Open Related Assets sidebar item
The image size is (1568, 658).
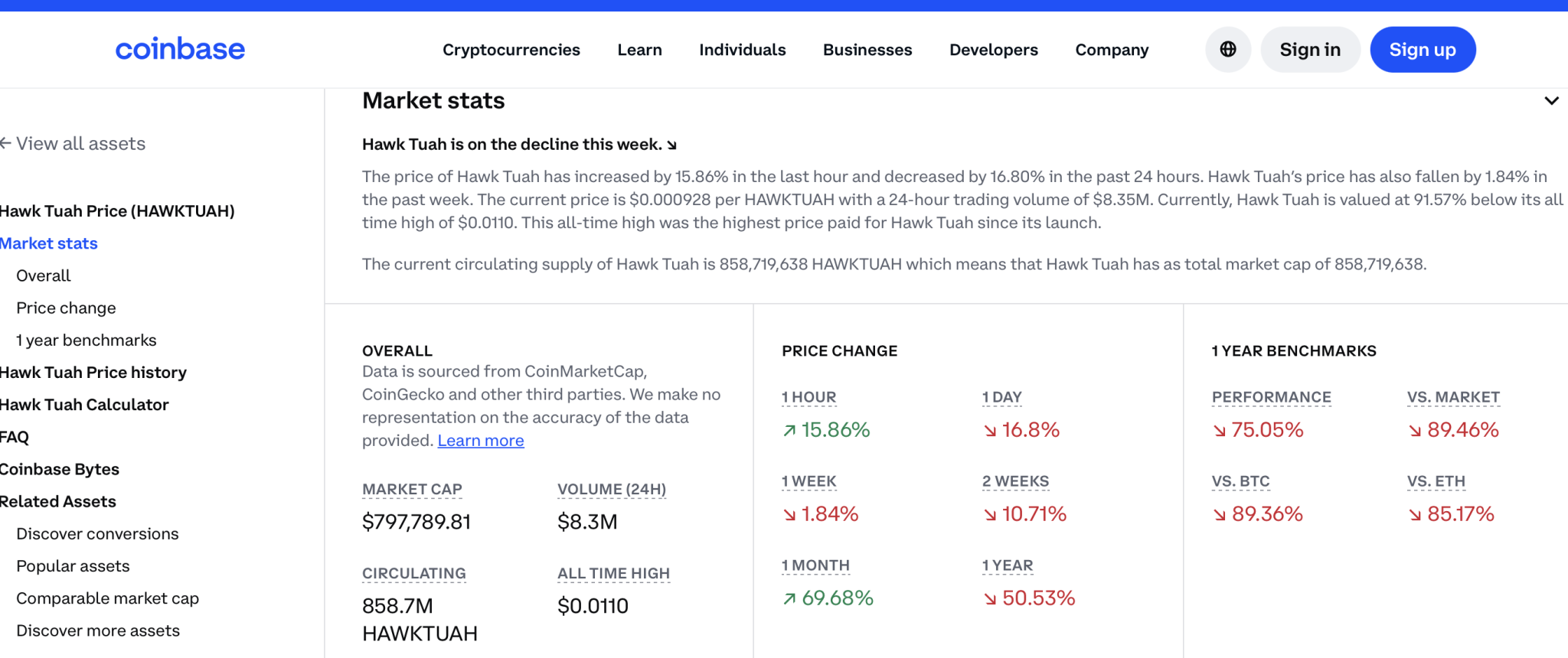coord(58,502)
